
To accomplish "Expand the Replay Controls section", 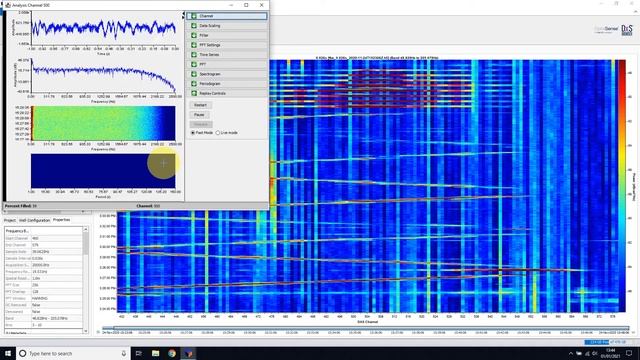I will (x=227, y=93).
